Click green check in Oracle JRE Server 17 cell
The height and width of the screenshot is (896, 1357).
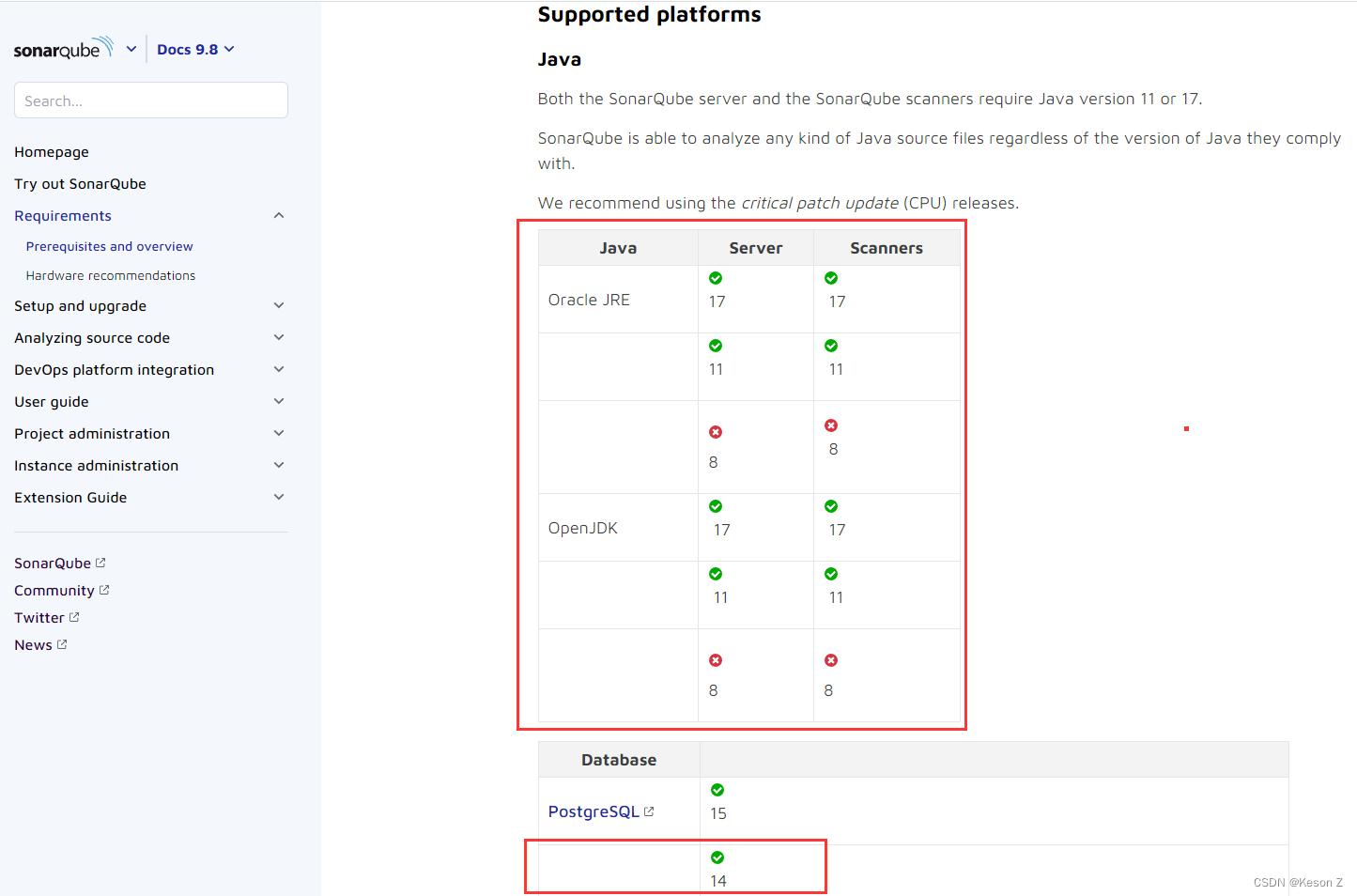point(716,278)
